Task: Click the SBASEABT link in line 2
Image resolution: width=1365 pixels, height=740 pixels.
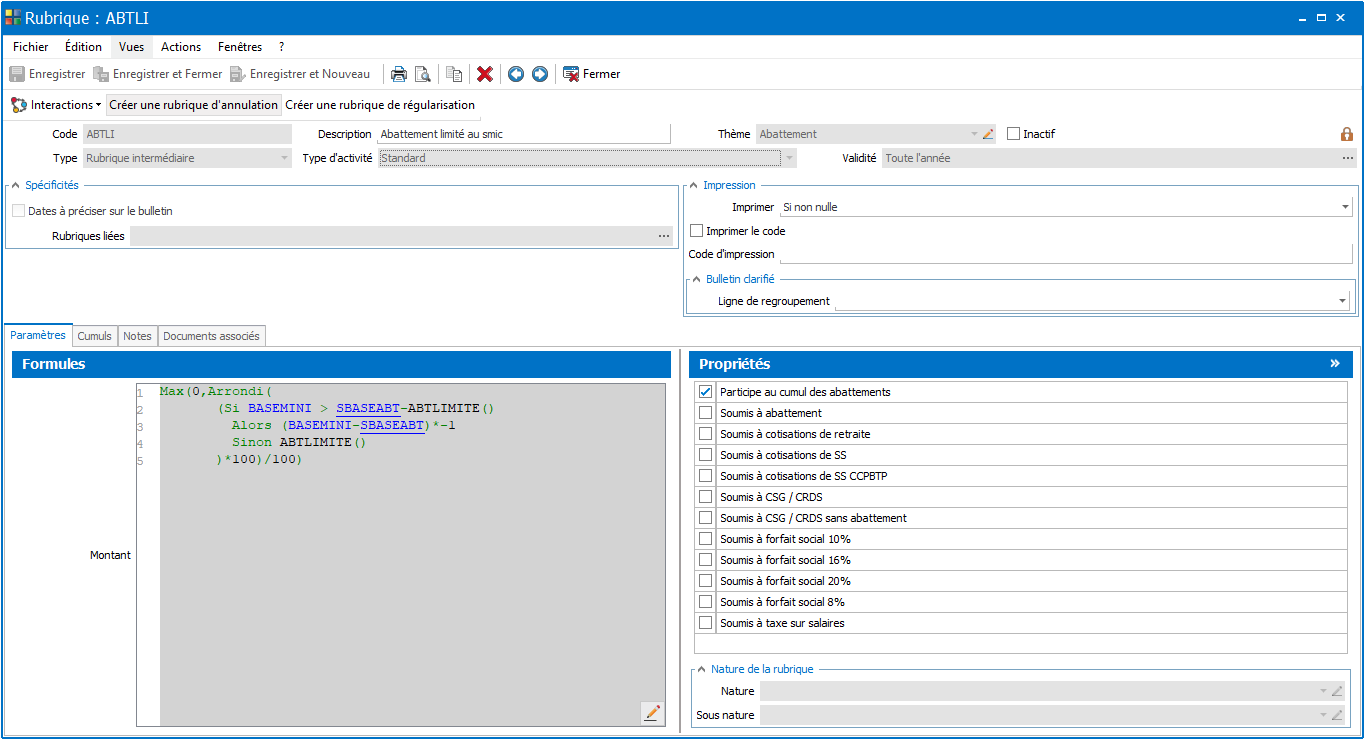Action: (x=368, y=408)
